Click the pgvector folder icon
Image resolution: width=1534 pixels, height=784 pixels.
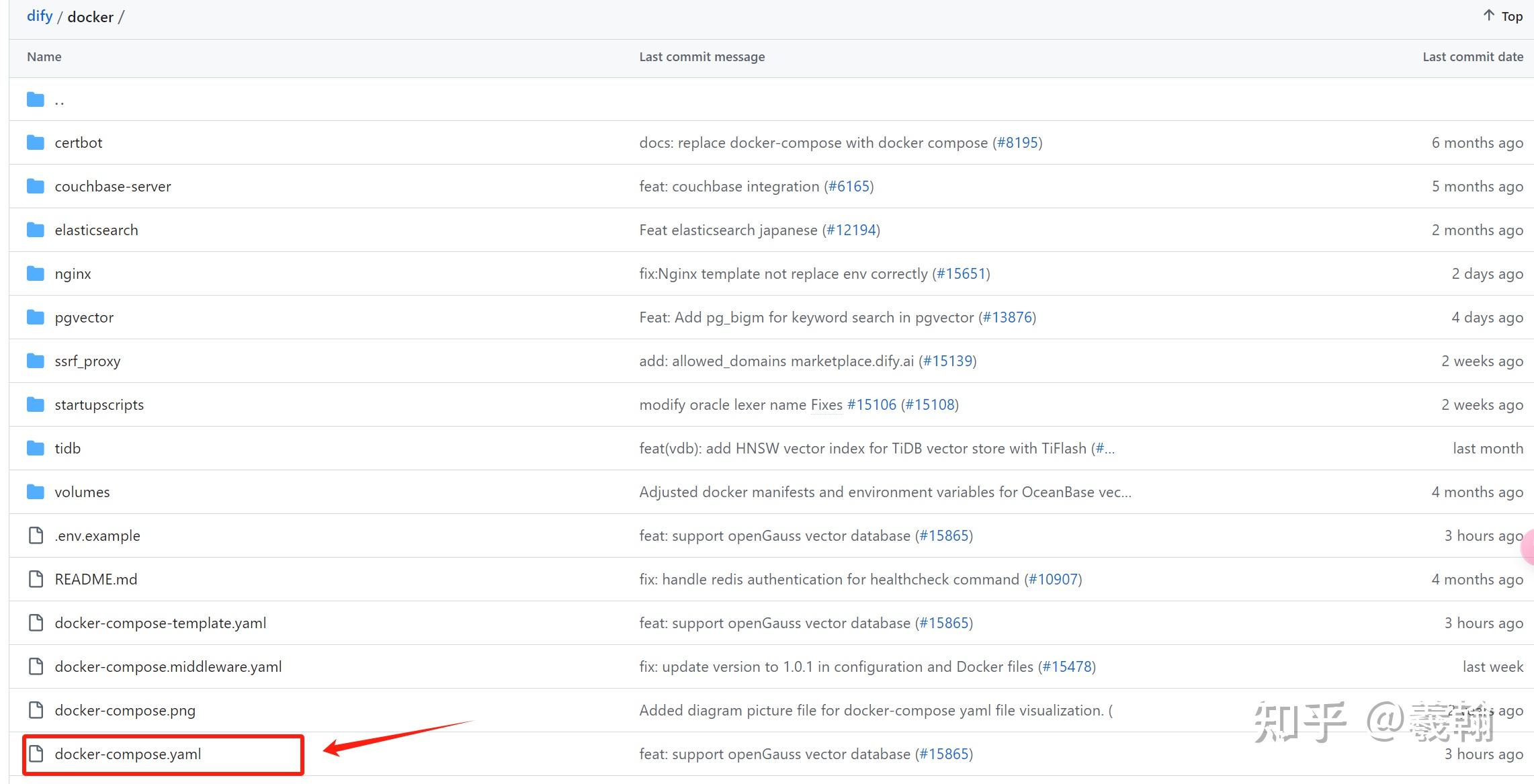point(36,317)
